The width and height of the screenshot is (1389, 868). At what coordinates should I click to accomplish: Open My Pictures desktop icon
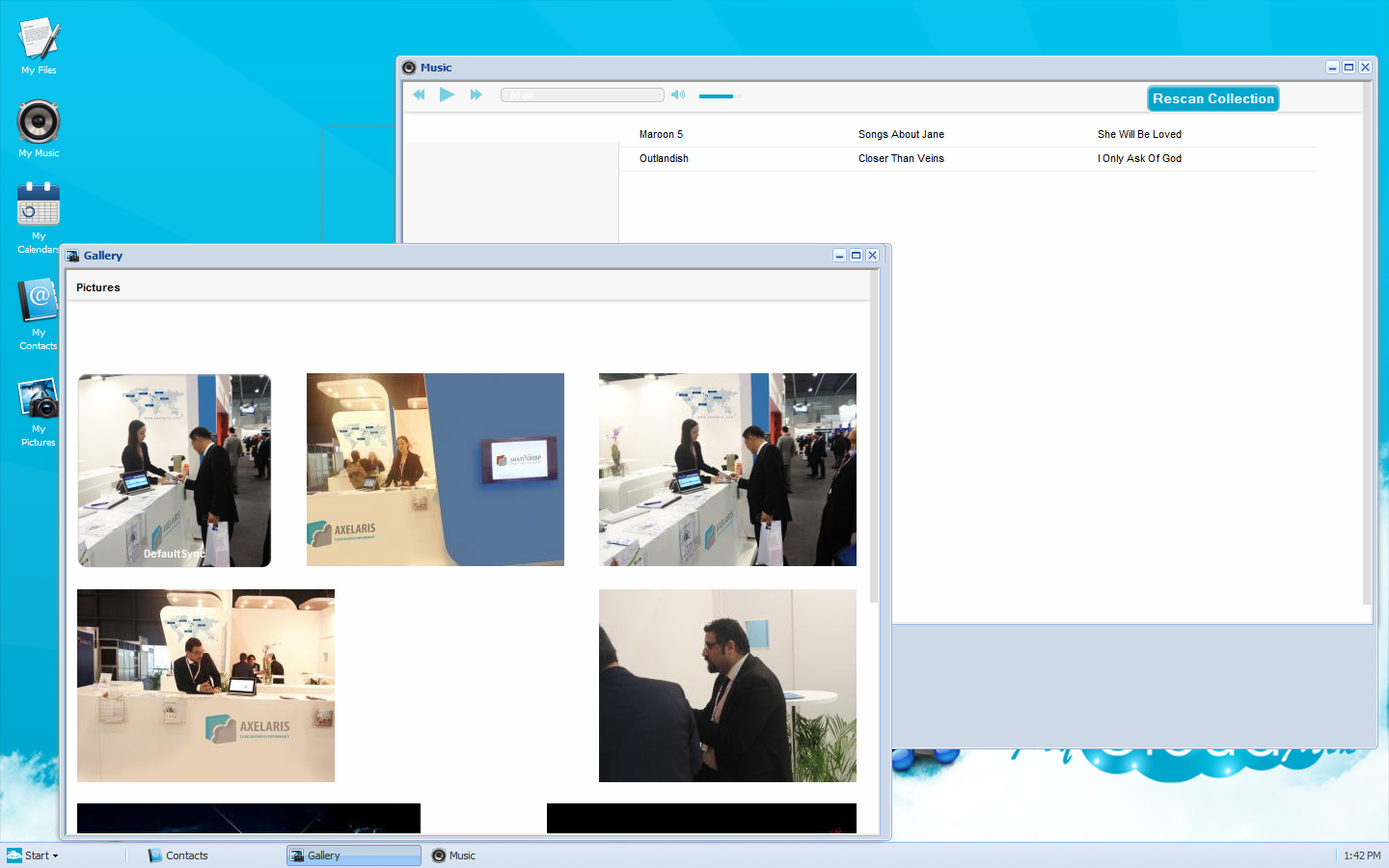point(39,411)
